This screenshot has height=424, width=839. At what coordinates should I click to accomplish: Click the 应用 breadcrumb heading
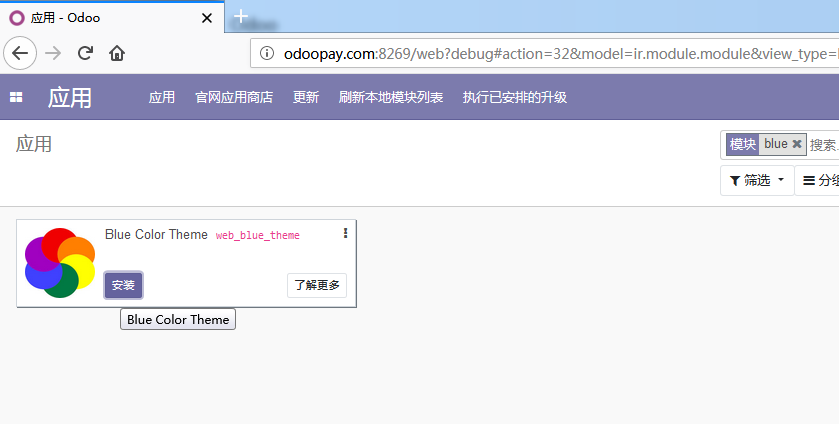(x=34, y=144)
